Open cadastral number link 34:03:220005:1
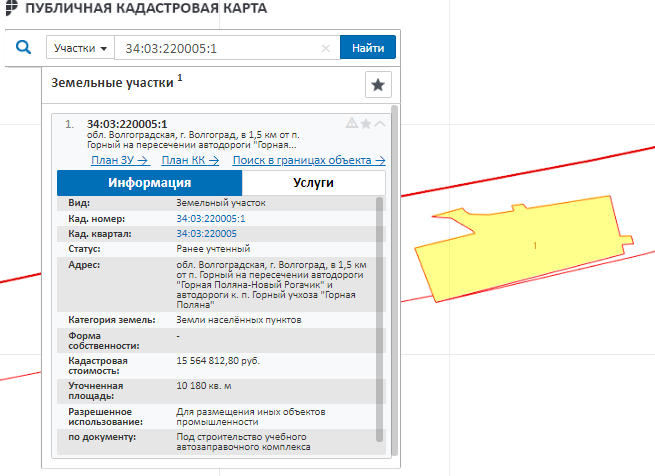 210,218
